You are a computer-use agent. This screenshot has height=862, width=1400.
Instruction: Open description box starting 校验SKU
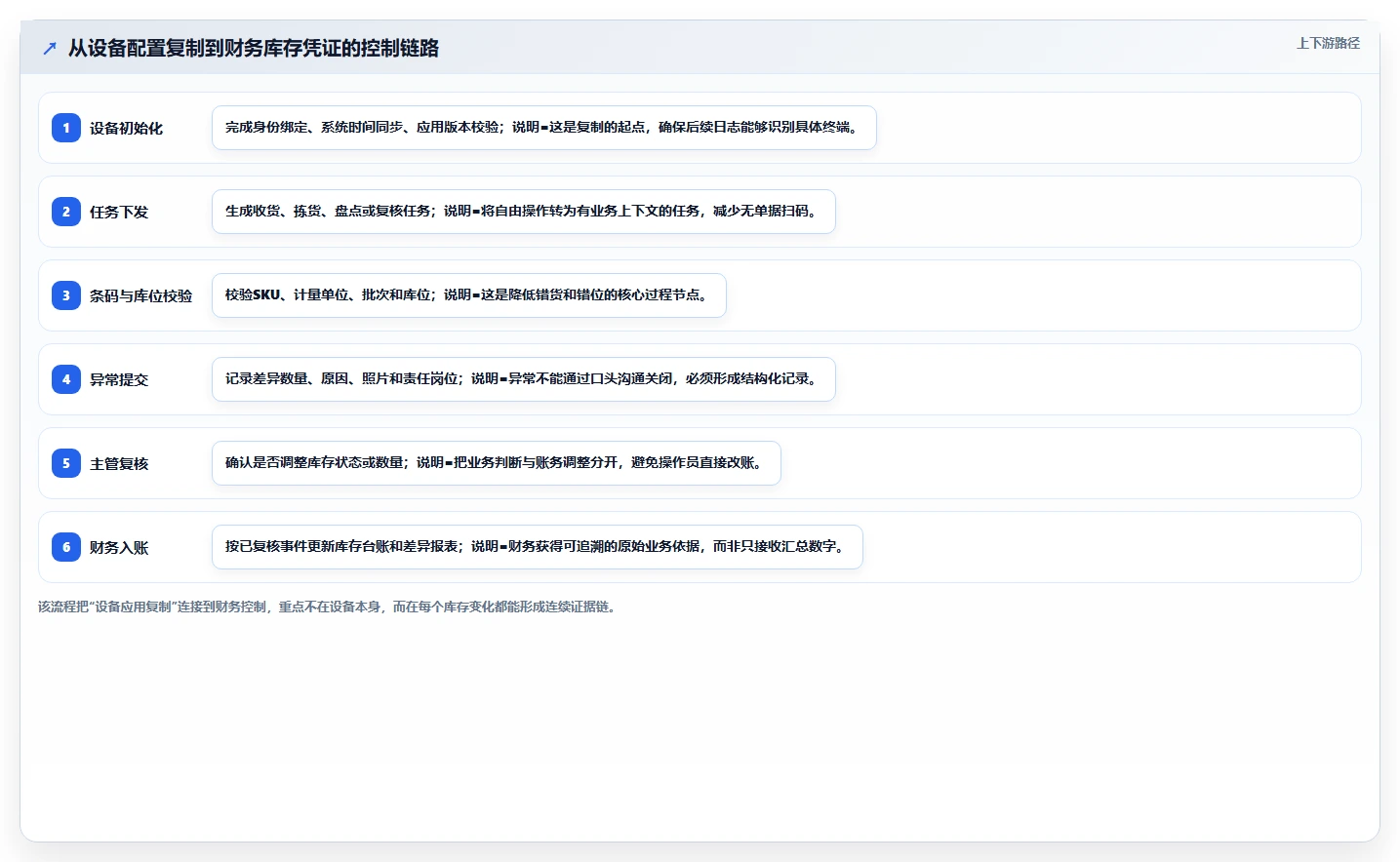(469, 295)
